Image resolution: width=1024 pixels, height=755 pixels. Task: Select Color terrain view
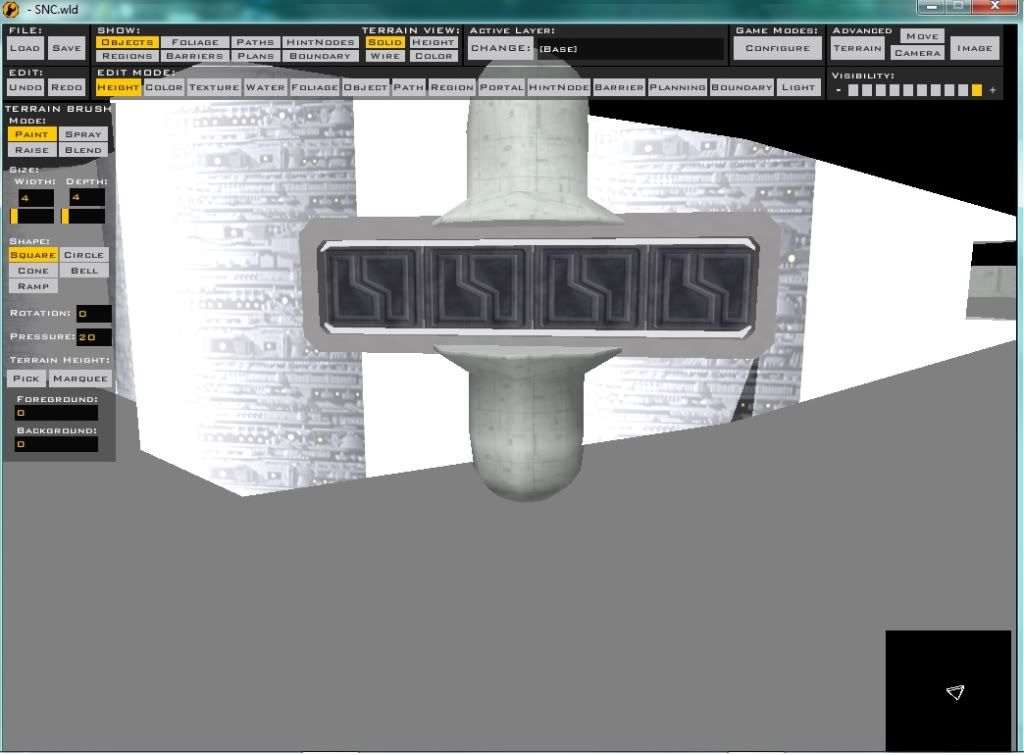coord(433,56)
